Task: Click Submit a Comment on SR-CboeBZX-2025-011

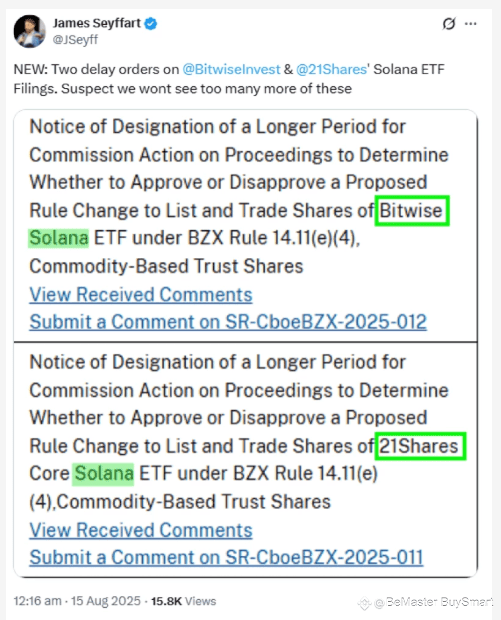Action: [227, 558]
